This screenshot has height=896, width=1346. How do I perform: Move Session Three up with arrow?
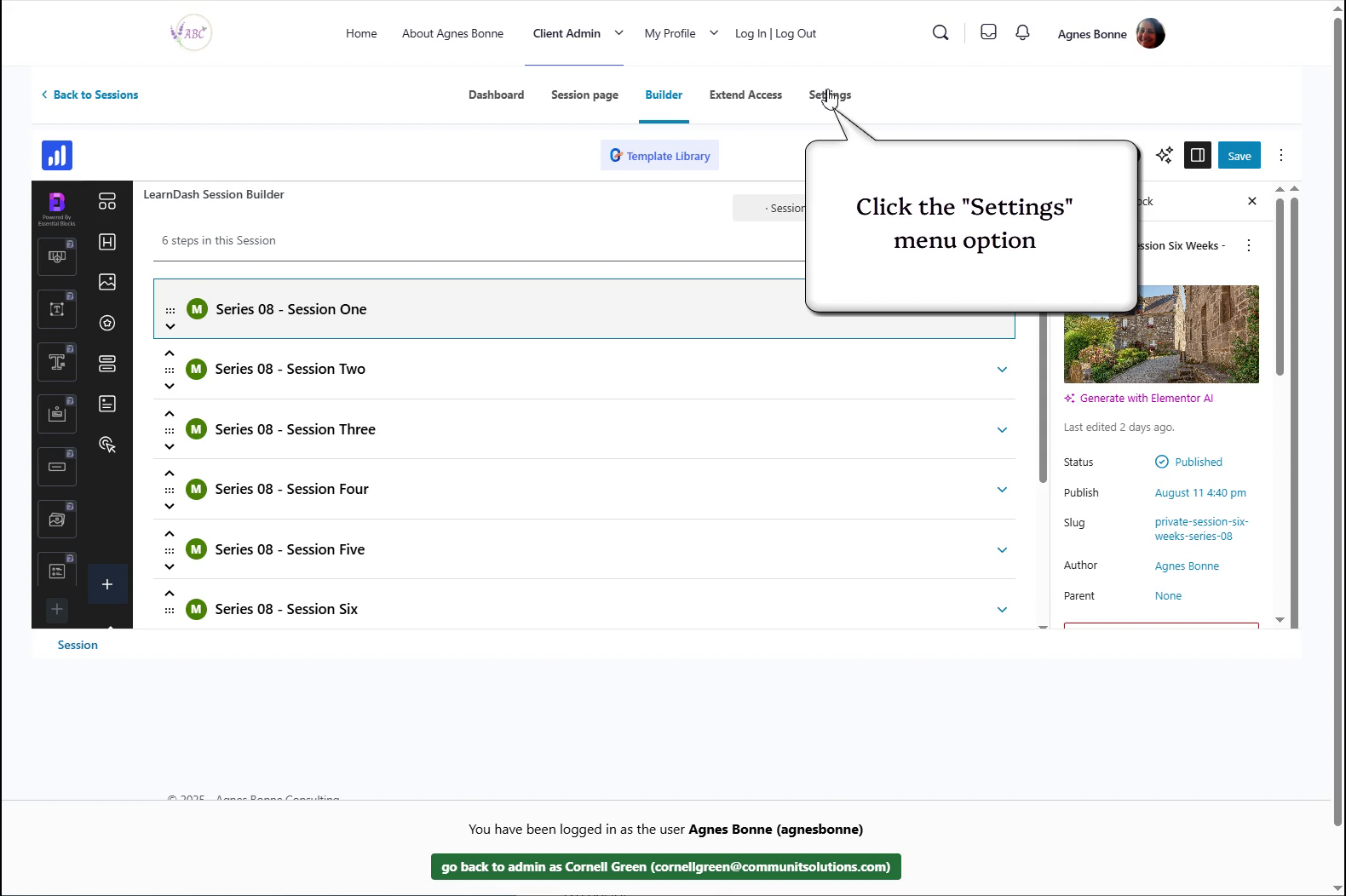170,414
